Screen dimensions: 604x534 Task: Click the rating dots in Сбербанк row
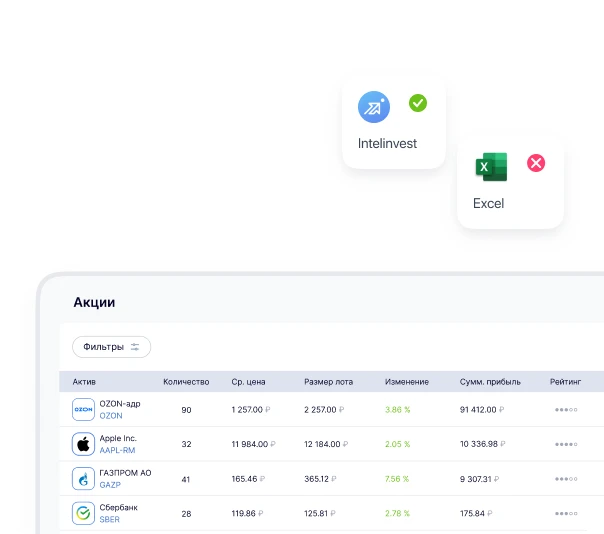coord(566,513)
